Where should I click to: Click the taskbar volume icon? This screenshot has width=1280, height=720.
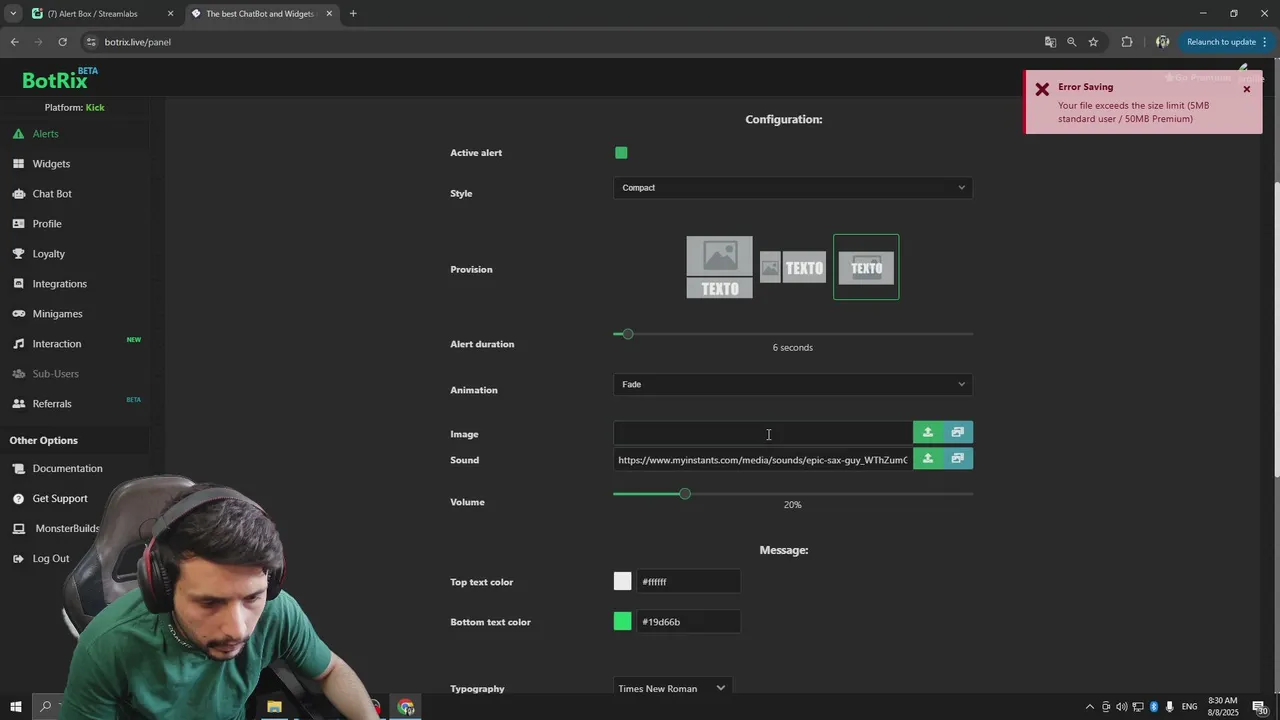pos(1121,707)
